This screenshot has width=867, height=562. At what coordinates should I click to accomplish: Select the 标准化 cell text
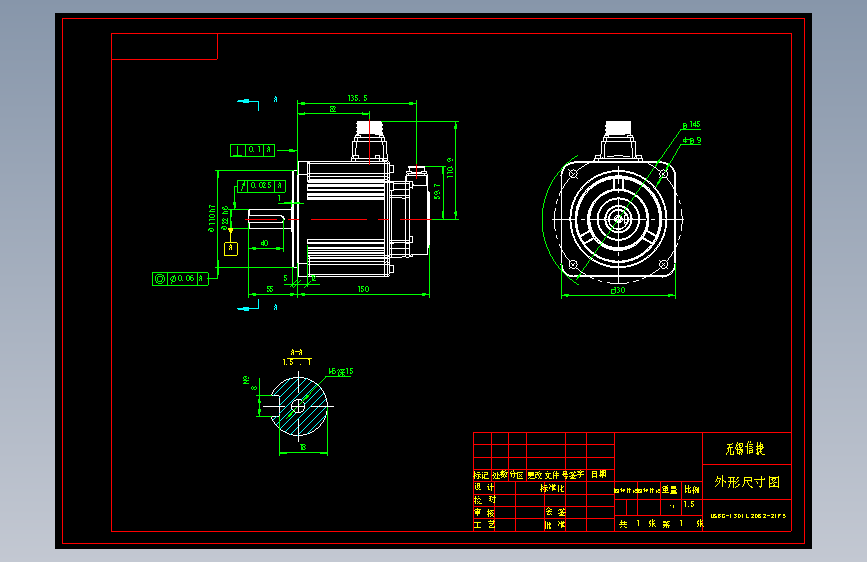pyautogui.click(x=552, y=488)
